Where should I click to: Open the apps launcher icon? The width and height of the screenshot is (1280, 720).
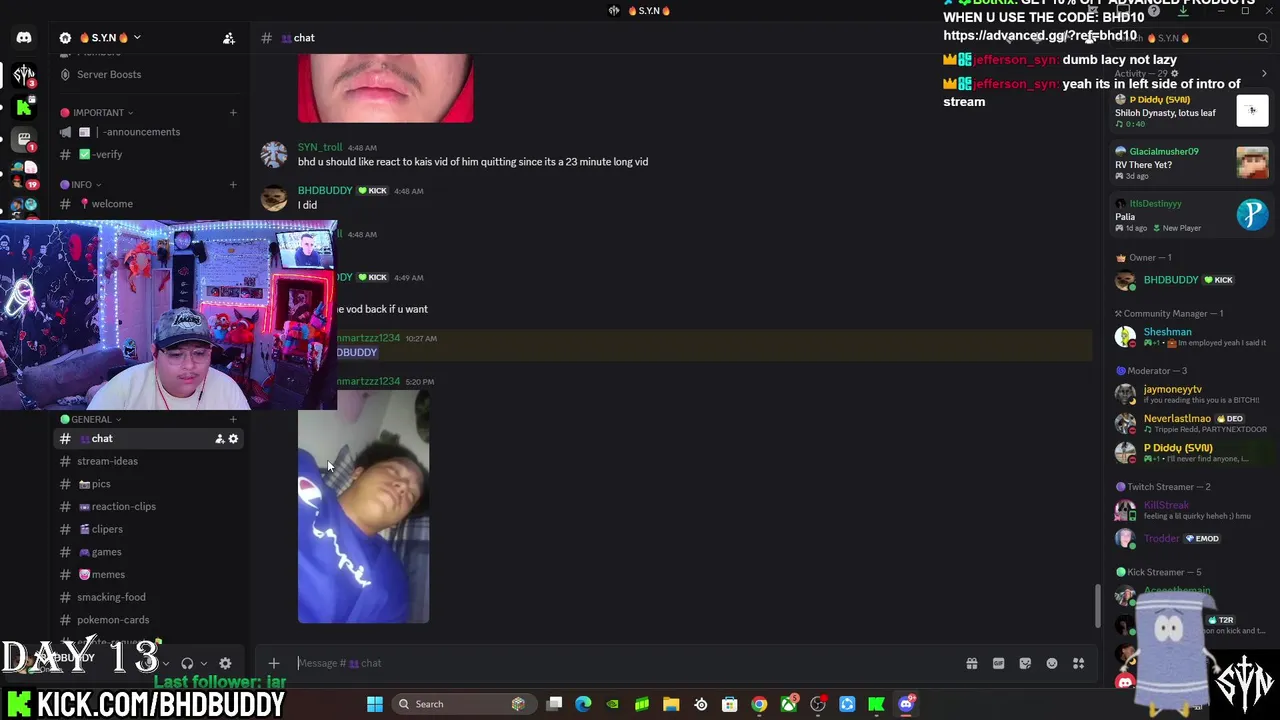1078,663
